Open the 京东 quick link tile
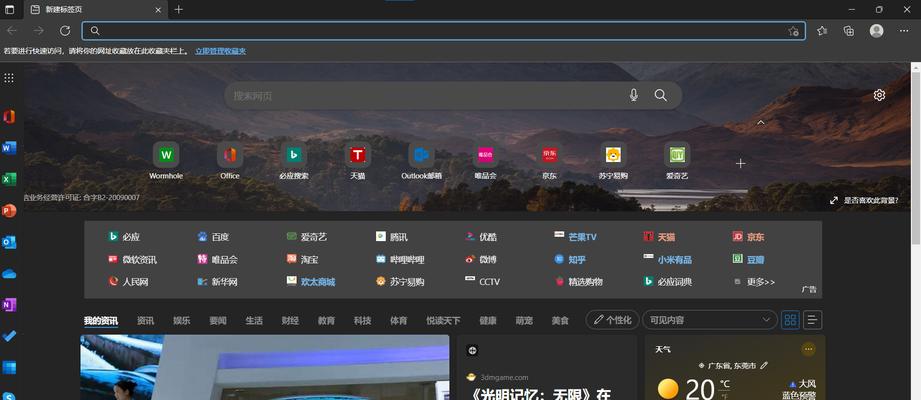 pyautogui.click(x=549, y=161)
